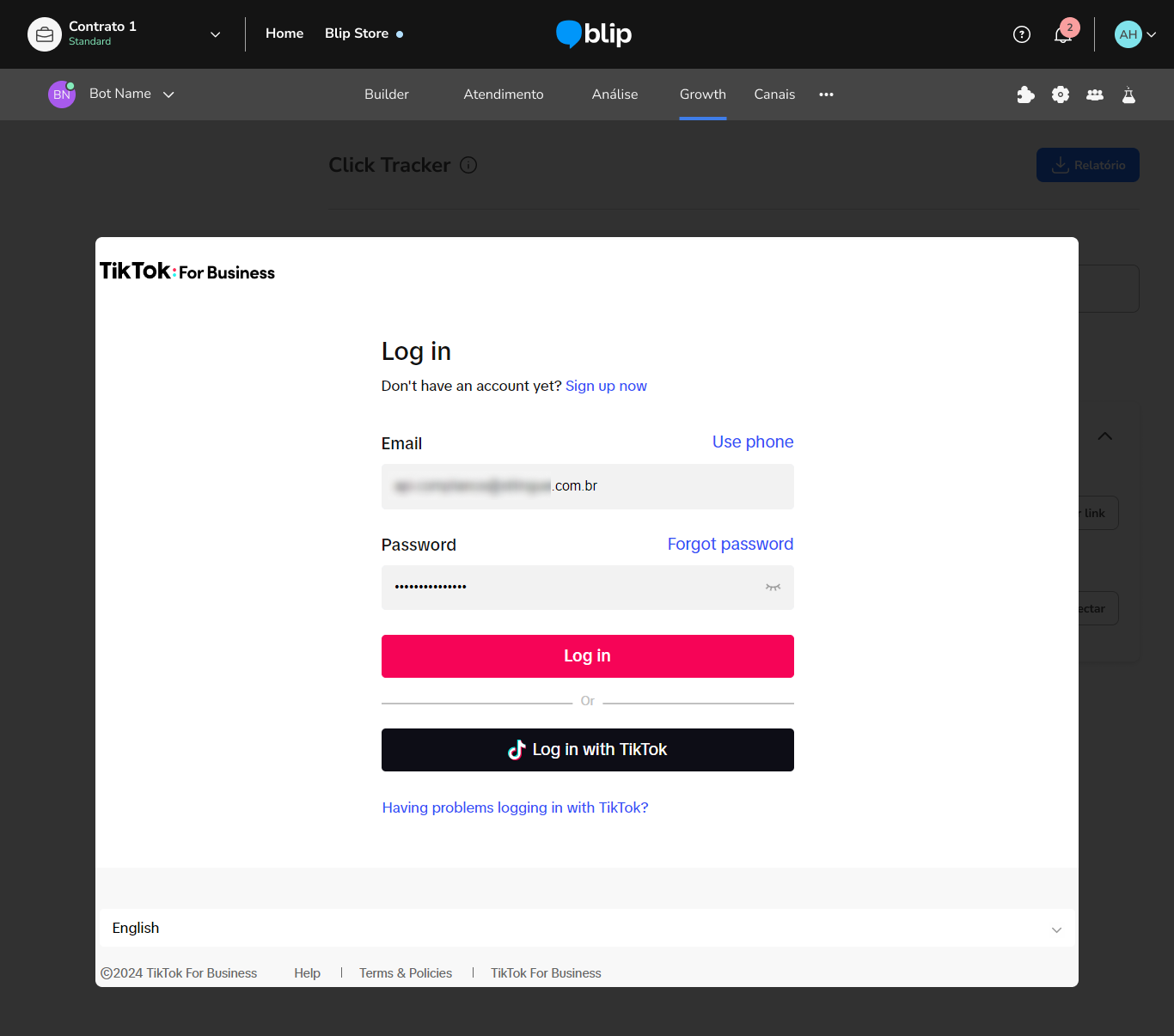Image resolution: width=1174 pixels, height=1036 pixels.
Task: Show password with the eye icon
Action: [x=773, y=588]
